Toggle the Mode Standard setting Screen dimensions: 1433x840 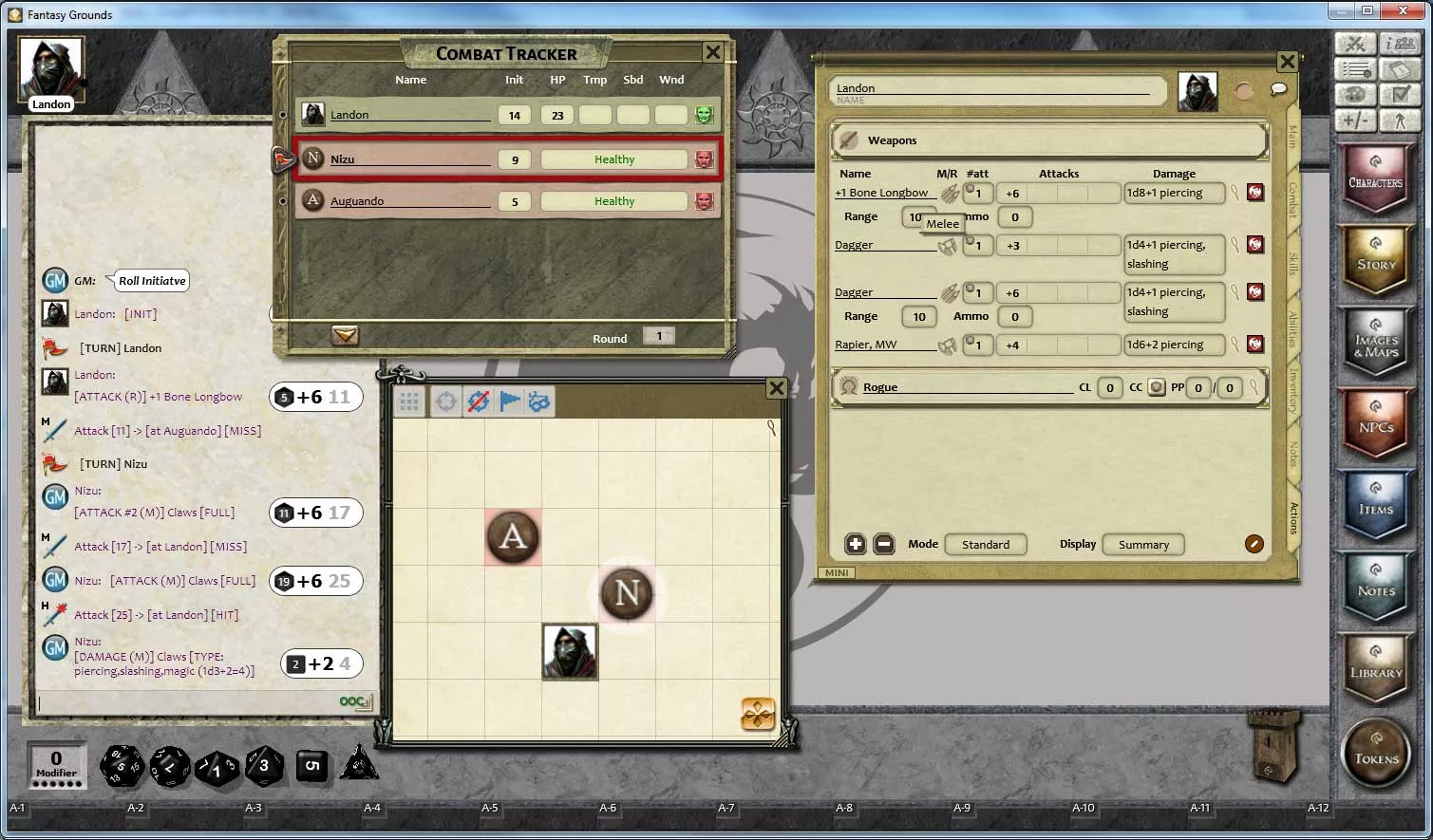click(x=985, y=545)
